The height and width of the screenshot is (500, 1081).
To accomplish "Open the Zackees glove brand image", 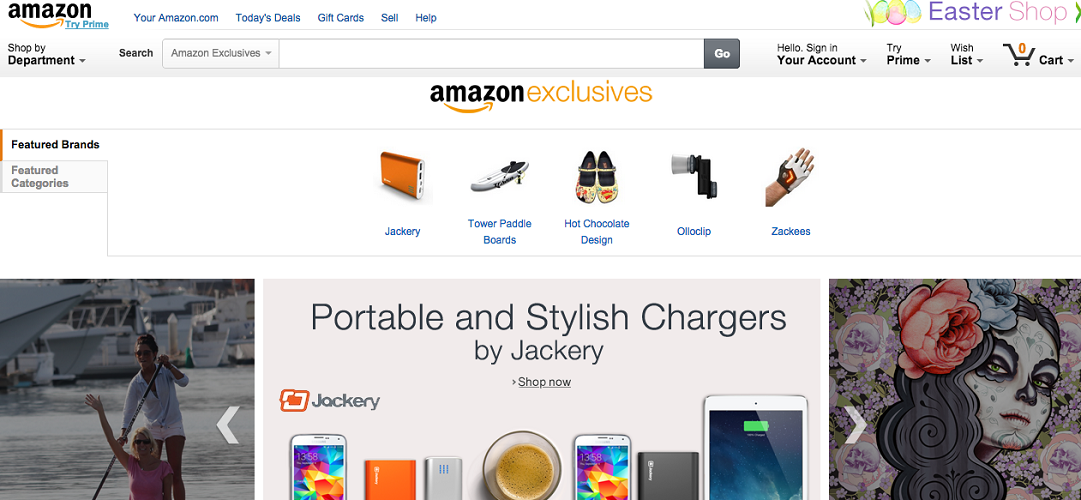I will point(790,177).
